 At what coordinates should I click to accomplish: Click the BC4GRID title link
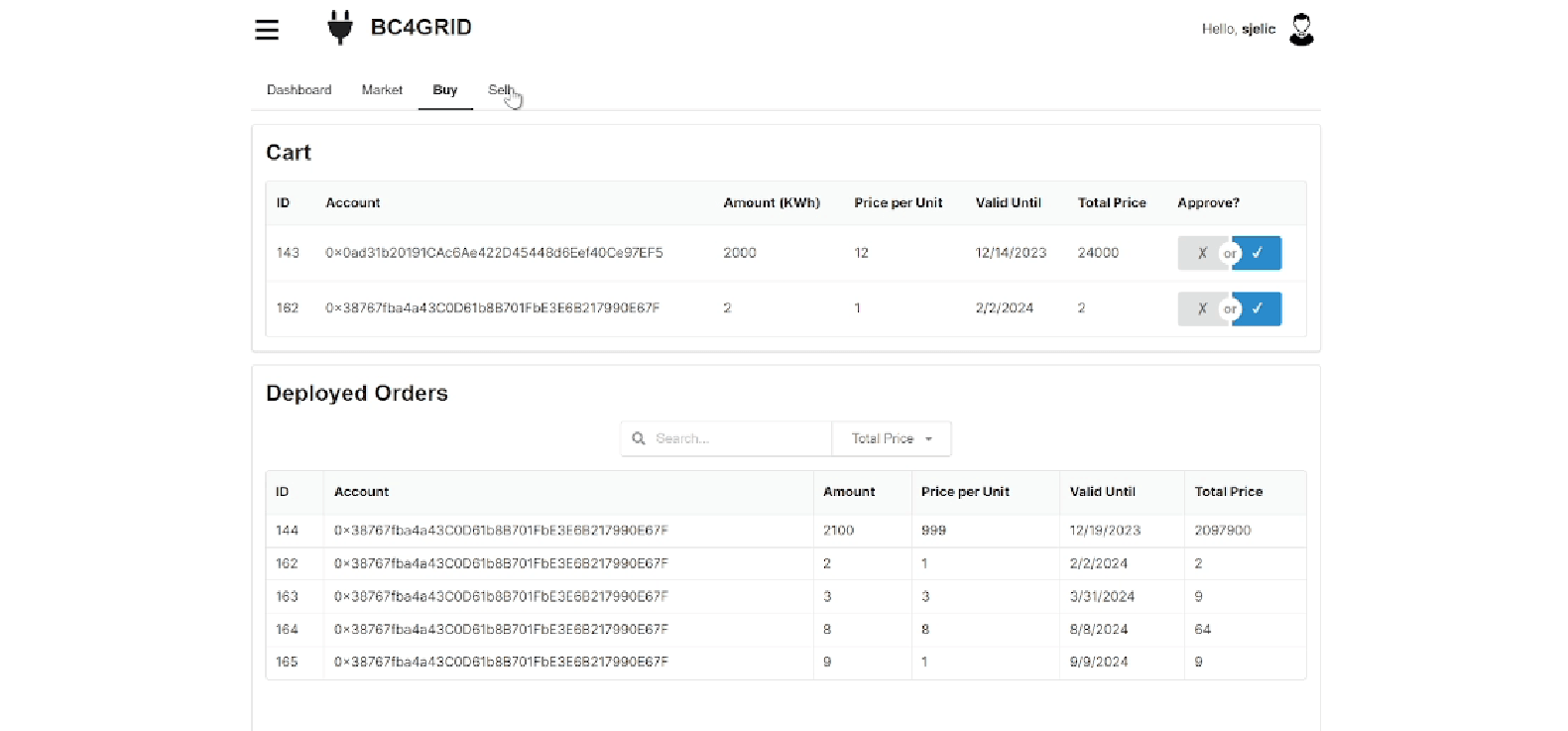[421, 27]
